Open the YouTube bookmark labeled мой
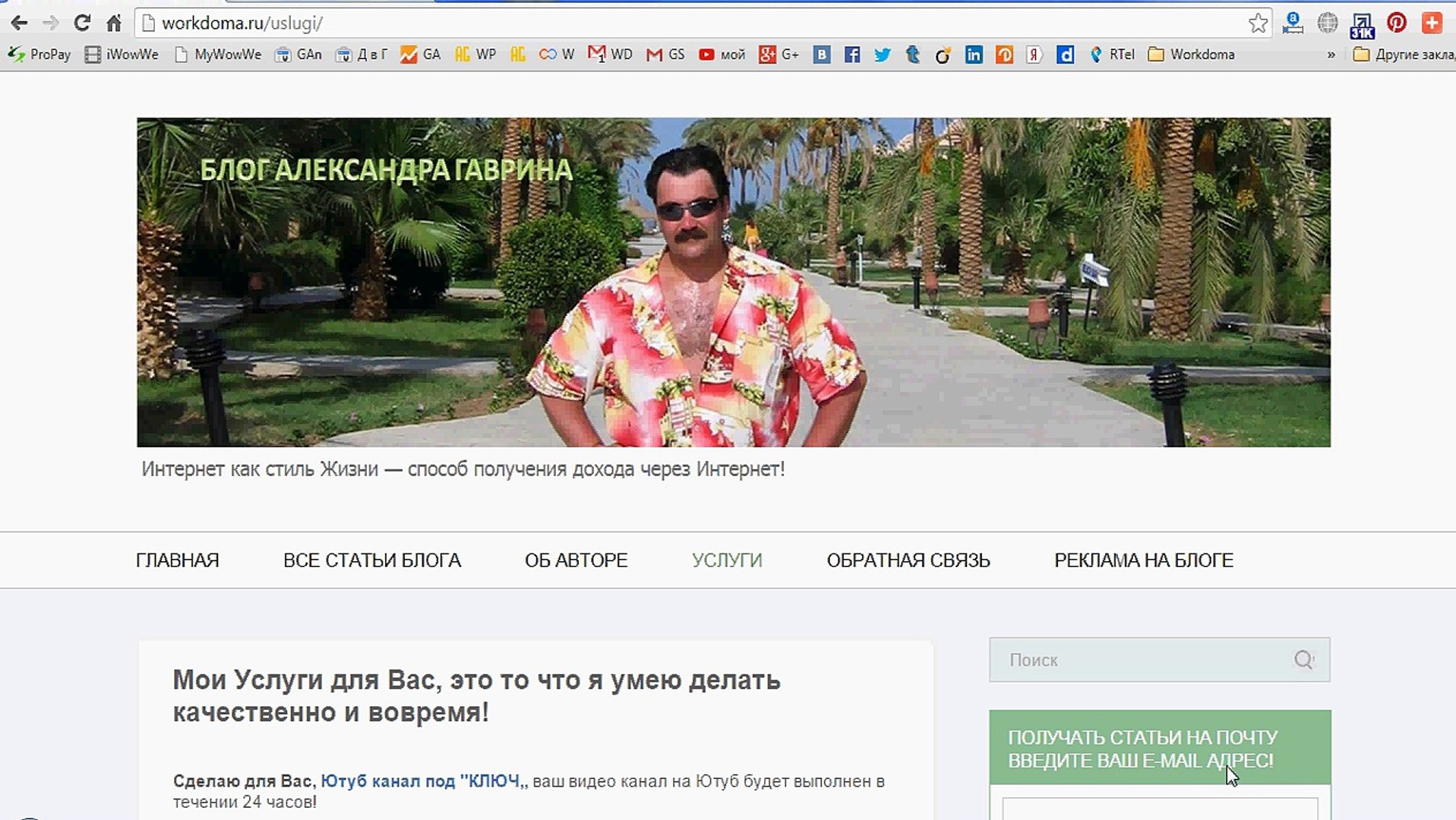Image resolution: width=1456 pixels, height=820 pixels. tap(722, 55)
